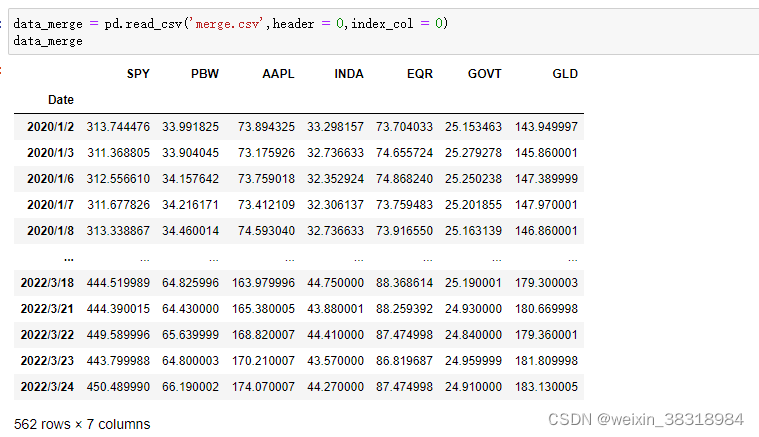Click SPY value 311.368805
The width and height of the screenshot is (759, 437).
118,153
